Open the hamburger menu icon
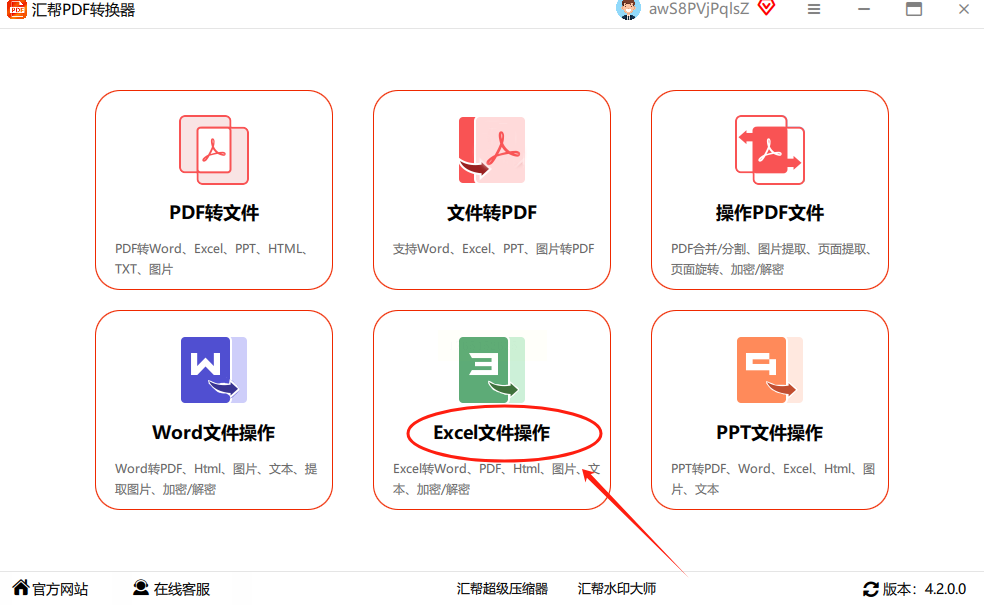 (x=814, y=9)
